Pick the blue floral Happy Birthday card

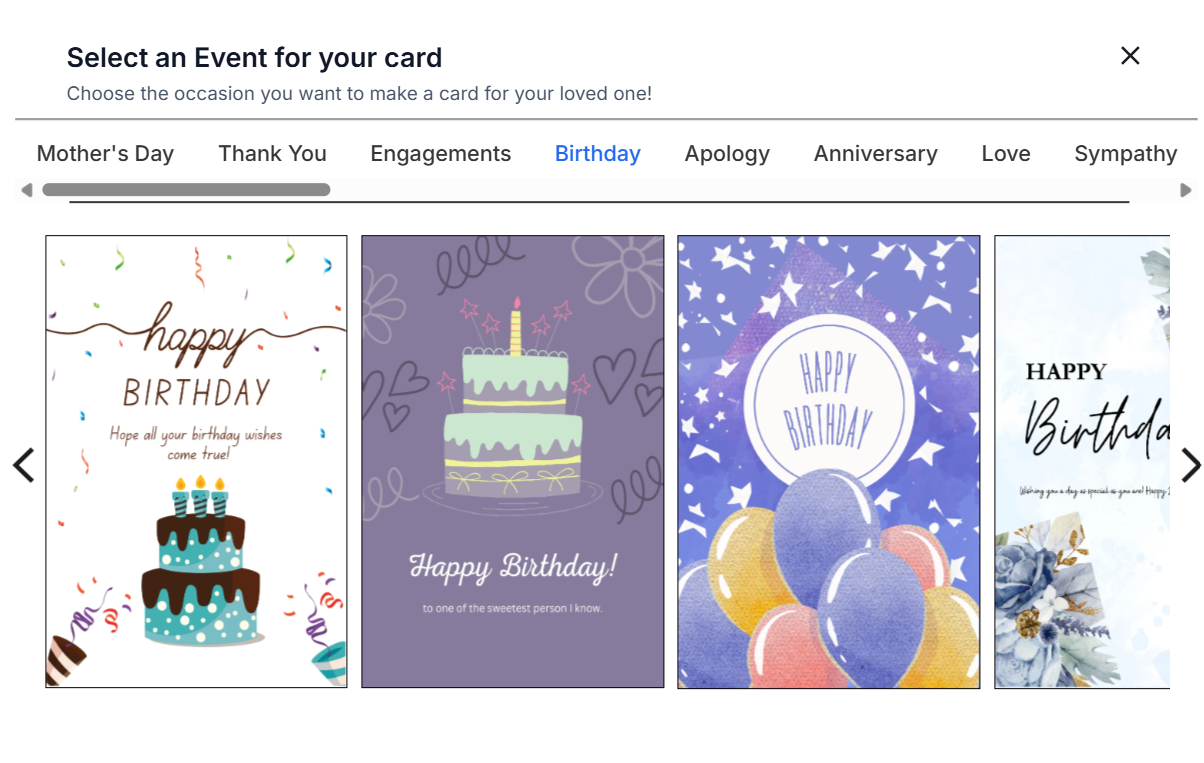(1081, 461)
